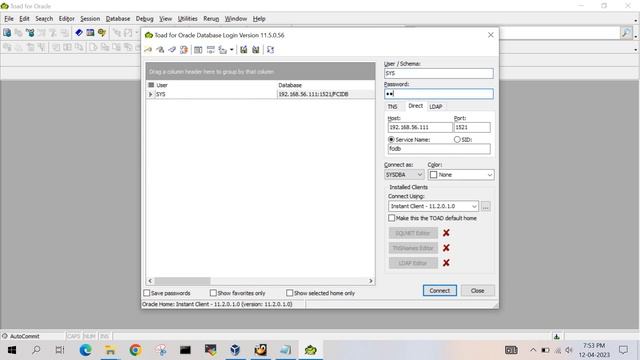
Task: Click the tree view icon in login toolbar
Action: pos(222,50)
